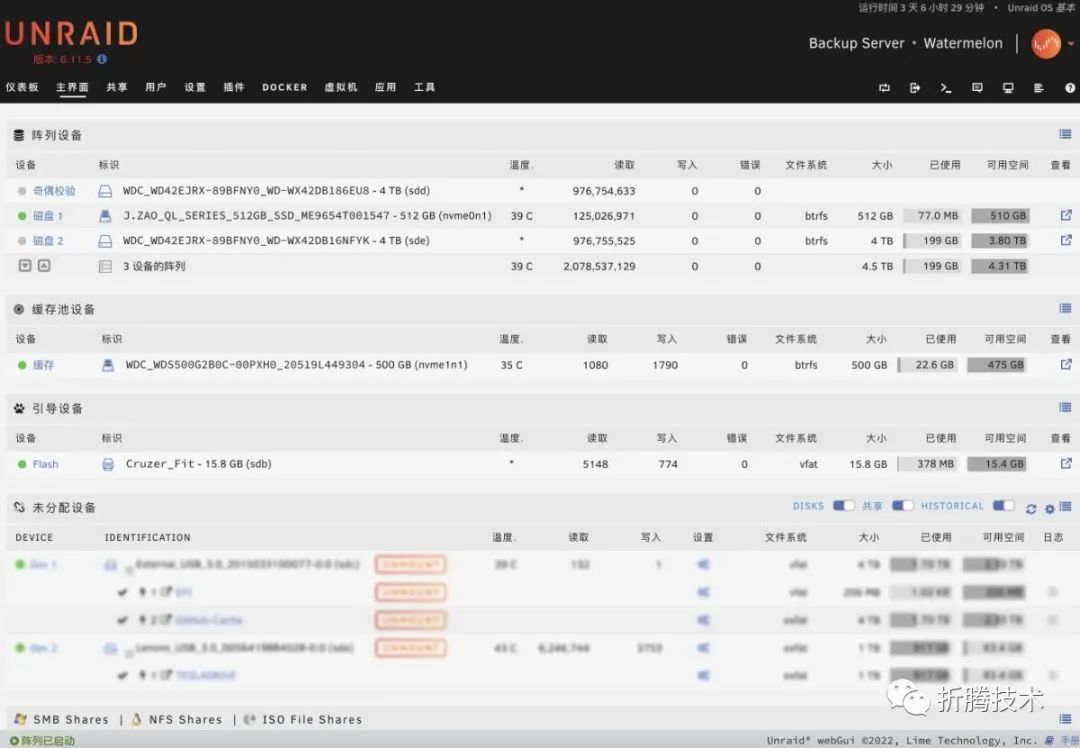Toggle the 引导设备 section list view icon

pos(1066,408)
